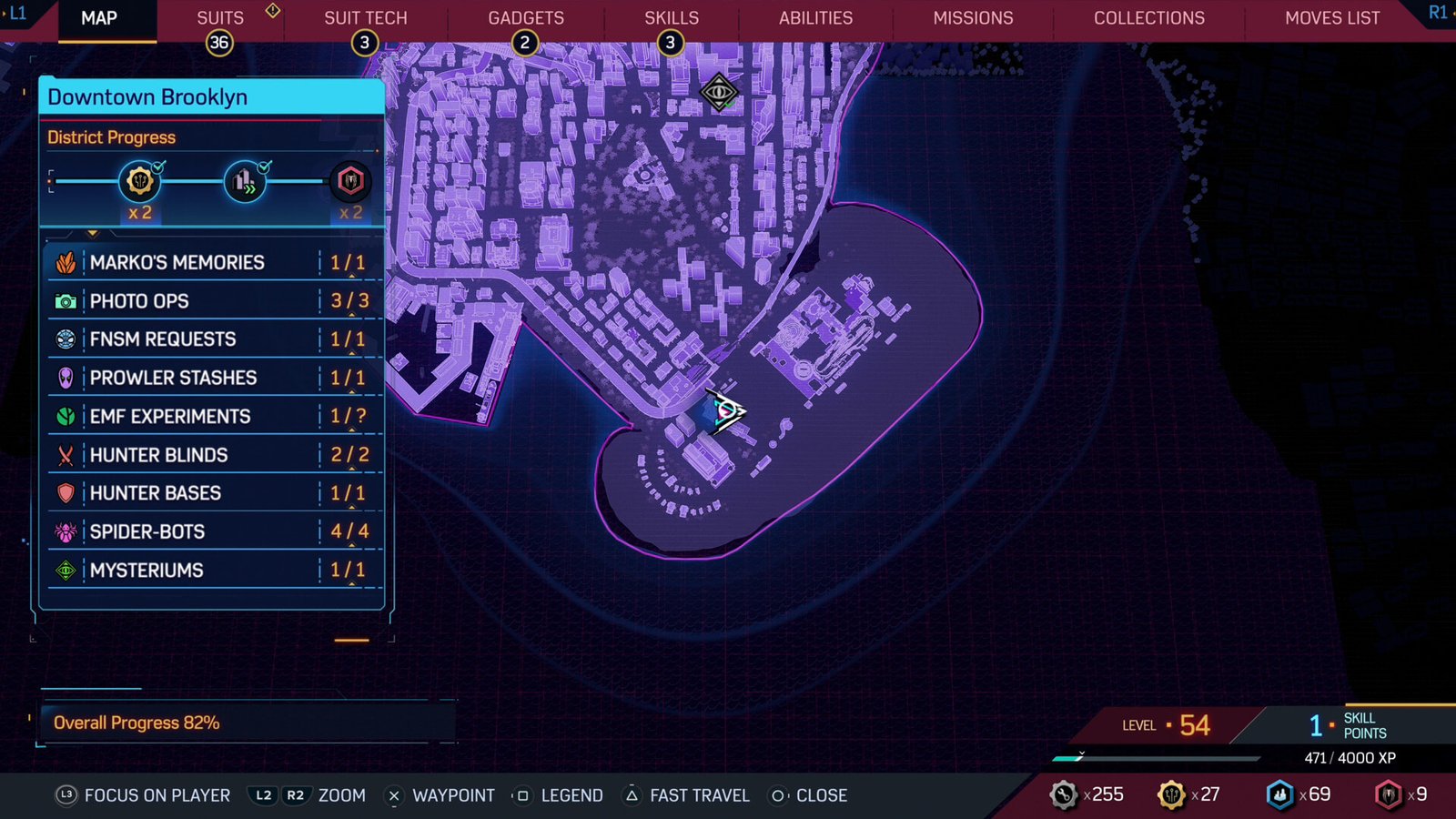Click the tech parts counter icon
1456x819 pixels.
(1063, 794)
